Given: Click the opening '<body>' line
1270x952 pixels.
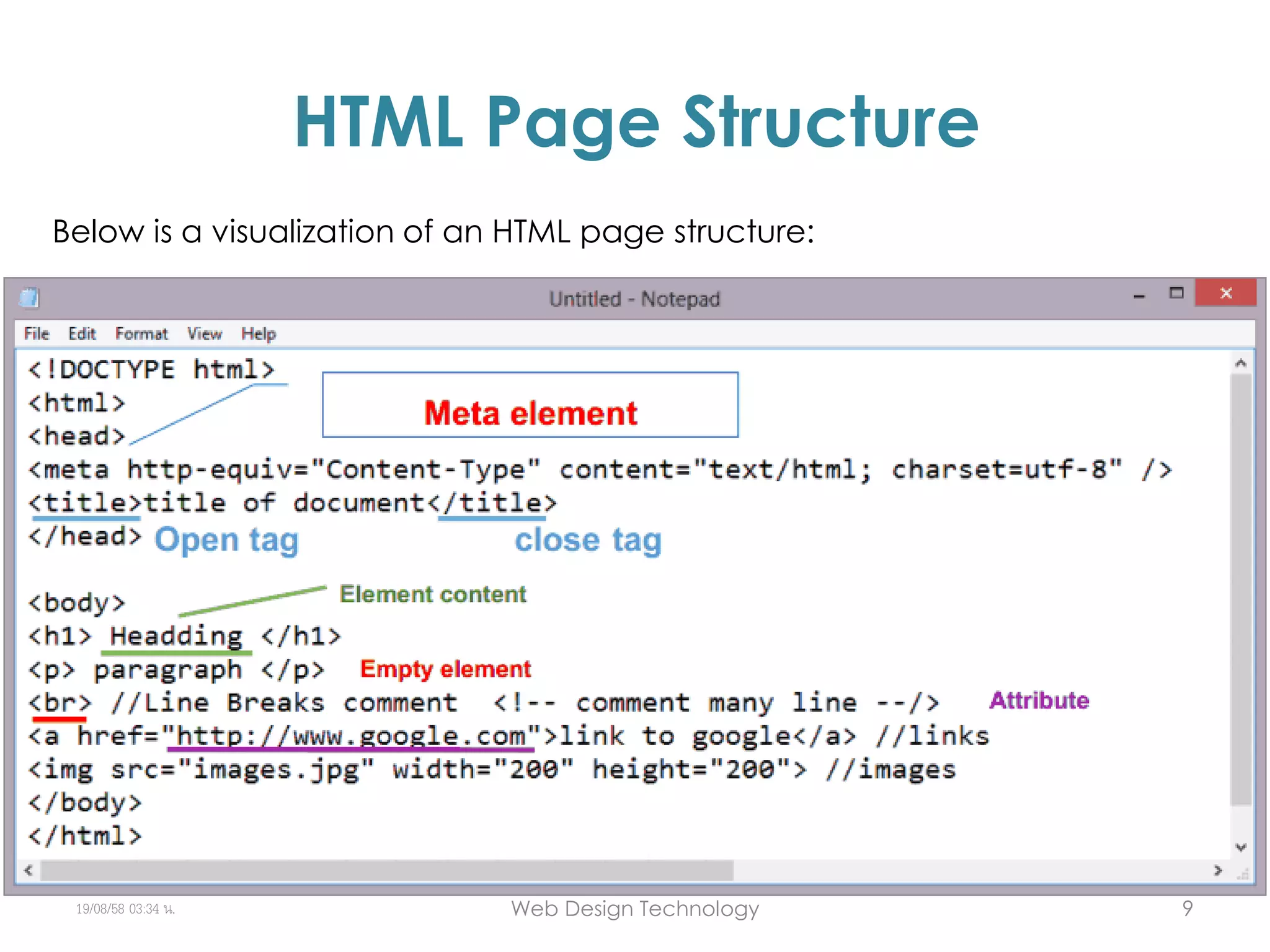Looking at the screenshot, I should tap(76, 603).
